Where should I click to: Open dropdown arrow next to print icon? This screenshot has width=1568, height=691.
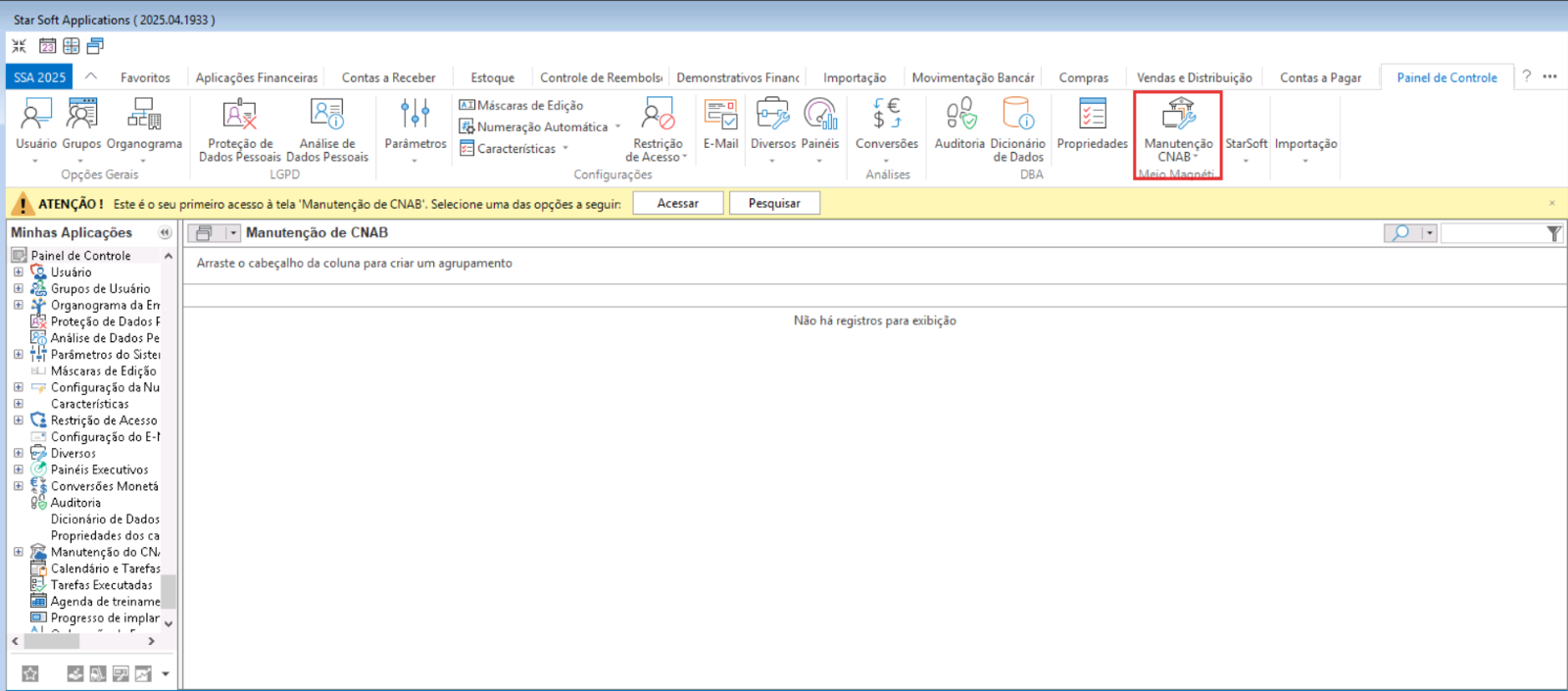(233, 233)
